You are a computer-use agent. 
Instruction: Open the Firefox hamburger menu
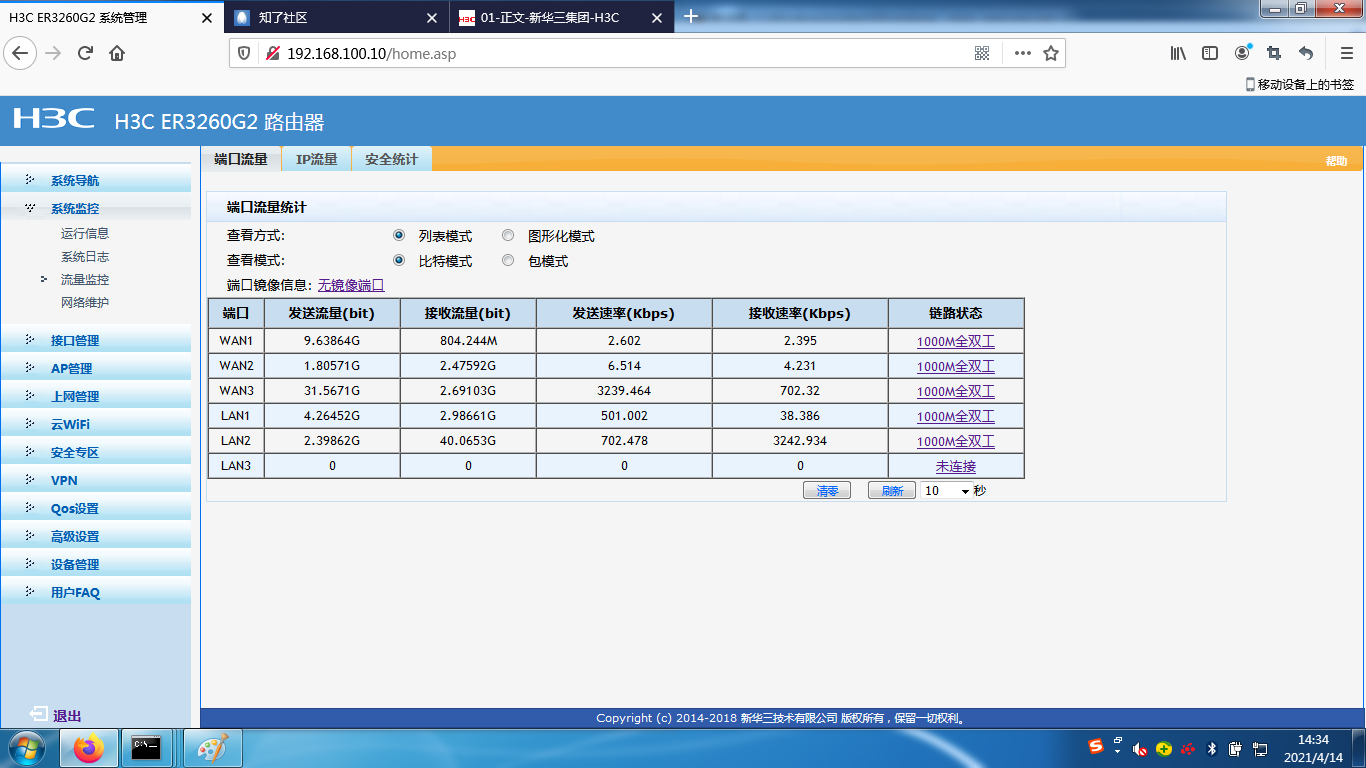[1346, 54]
